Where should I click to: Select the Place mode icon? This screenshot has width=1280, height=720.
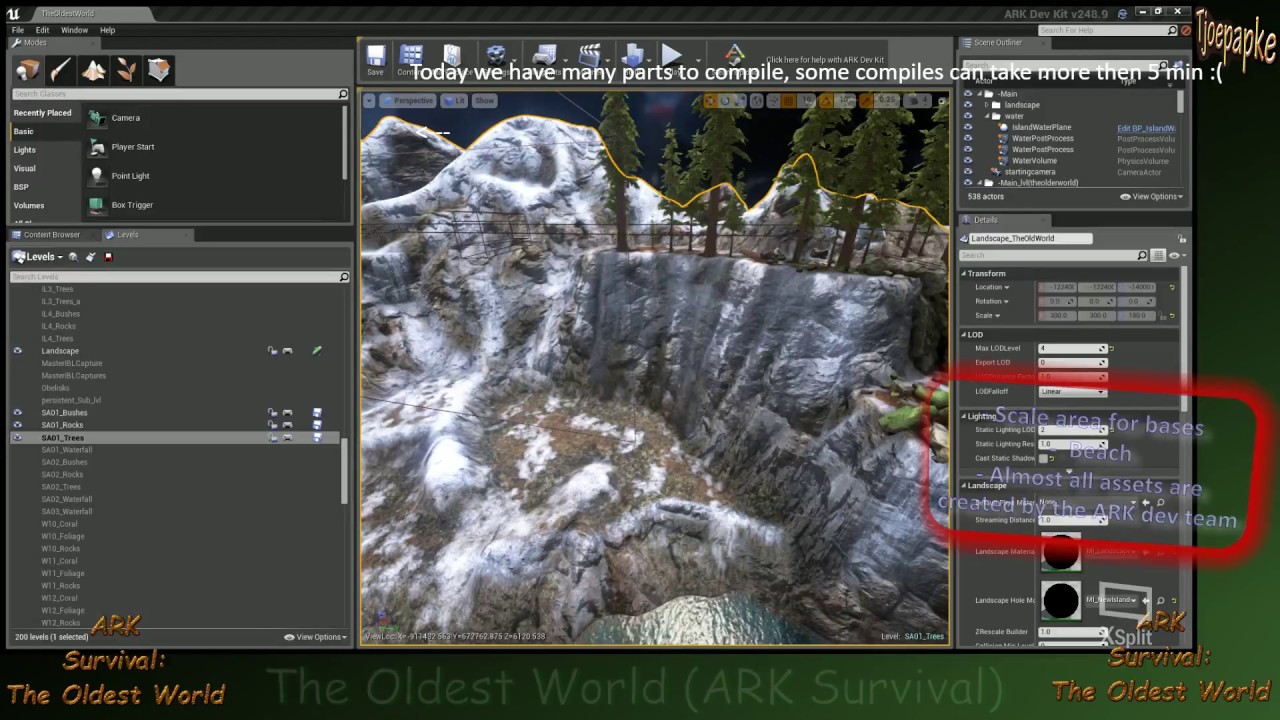point(28,69)
